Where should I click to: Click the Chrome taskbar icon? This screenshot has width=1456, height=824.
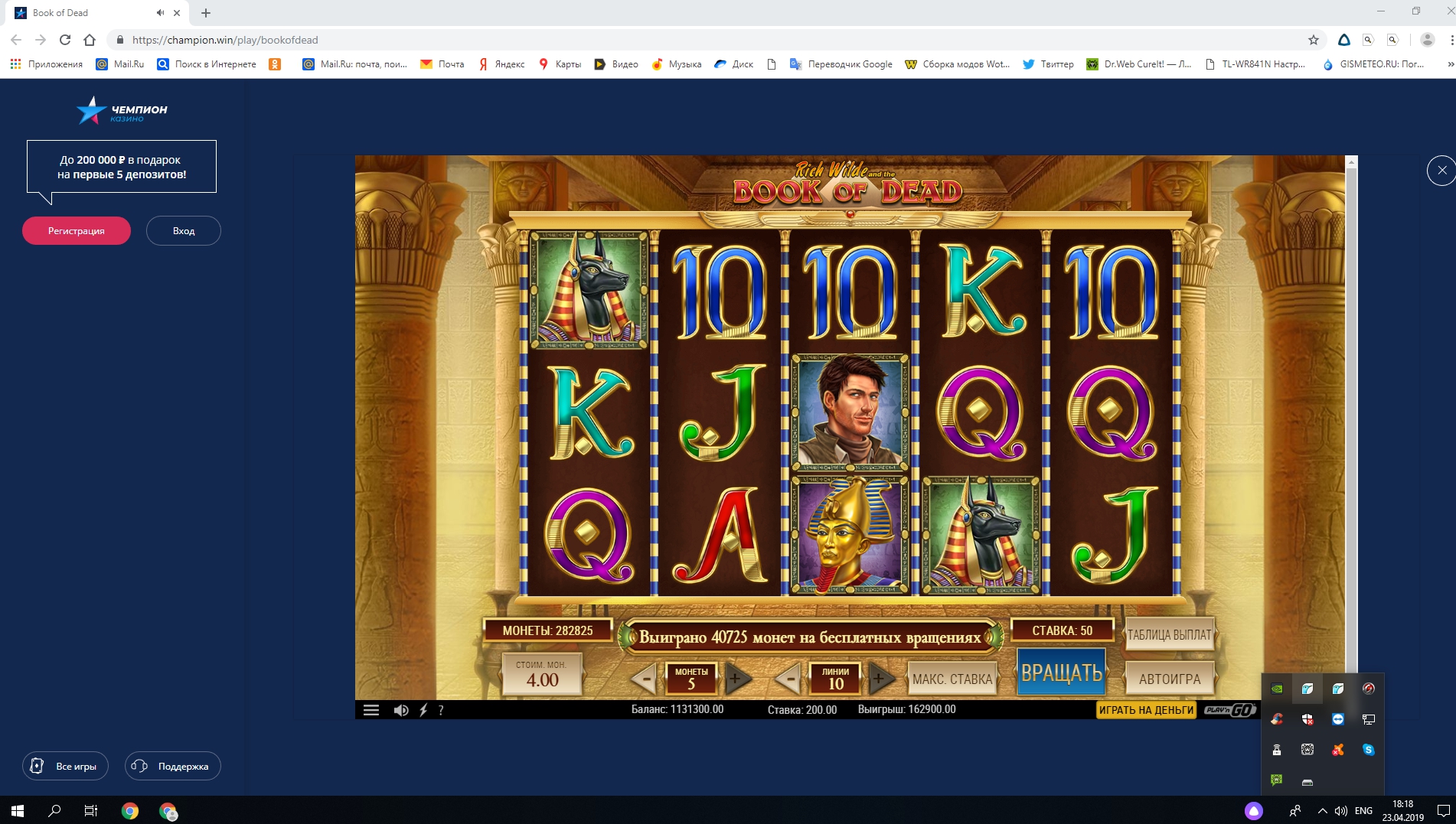tap(130, 810)
